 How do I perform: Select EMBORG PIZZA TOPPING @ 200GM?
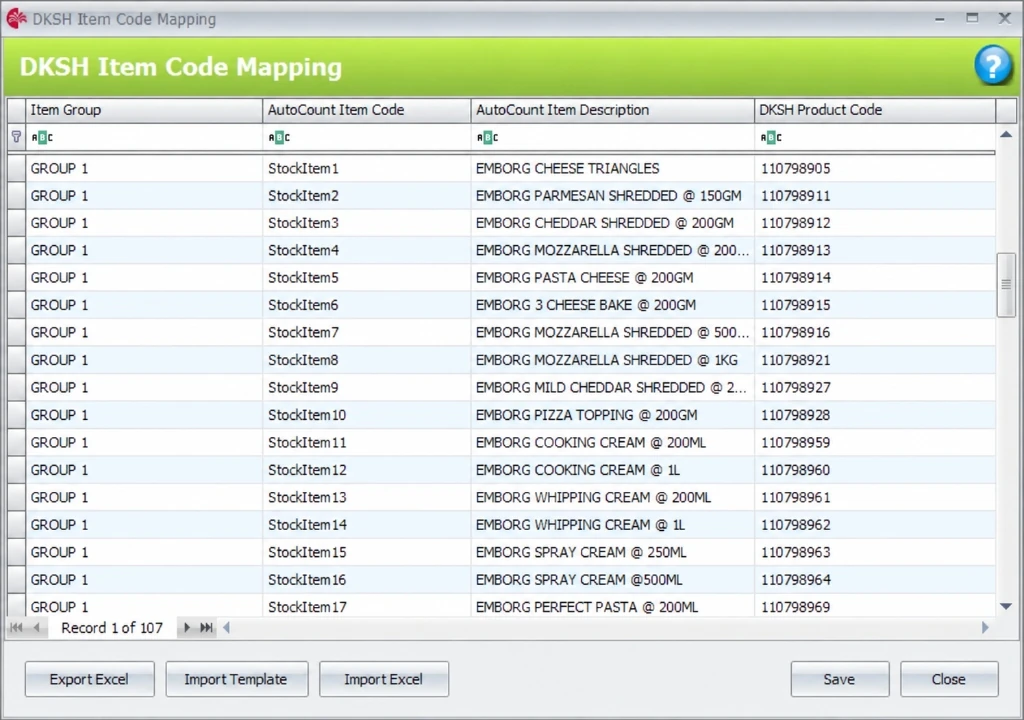[613, 415]
